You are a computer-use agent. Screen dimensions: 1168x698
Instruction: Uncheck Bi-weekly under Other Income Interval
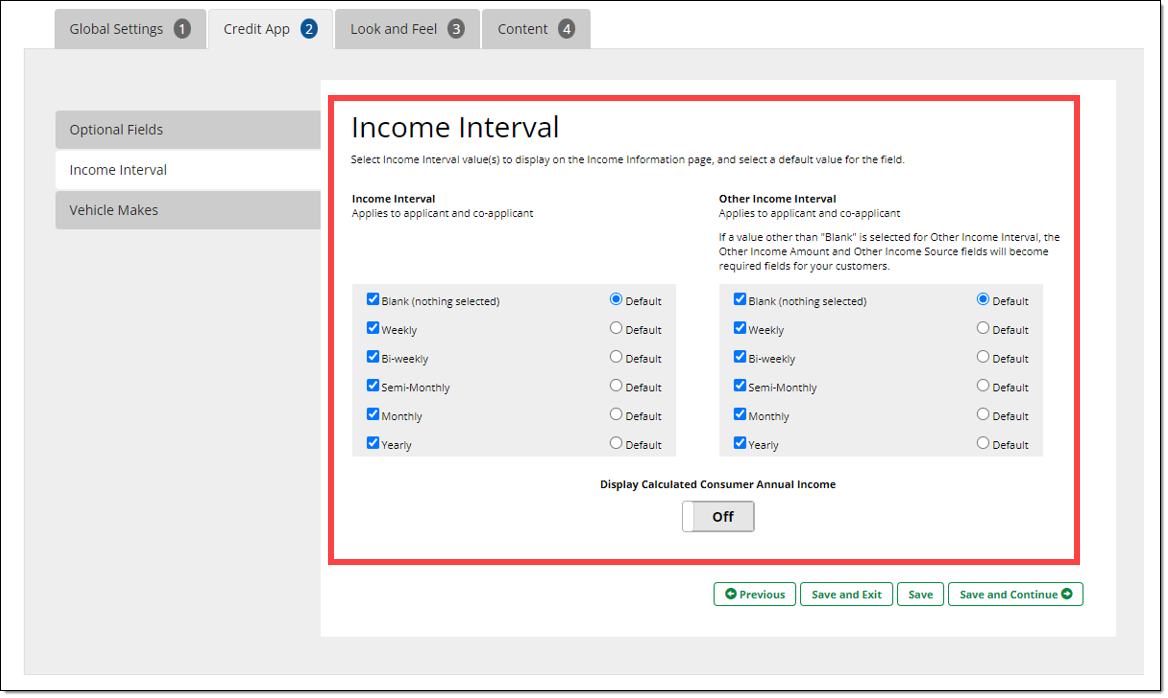pos(740,356)
